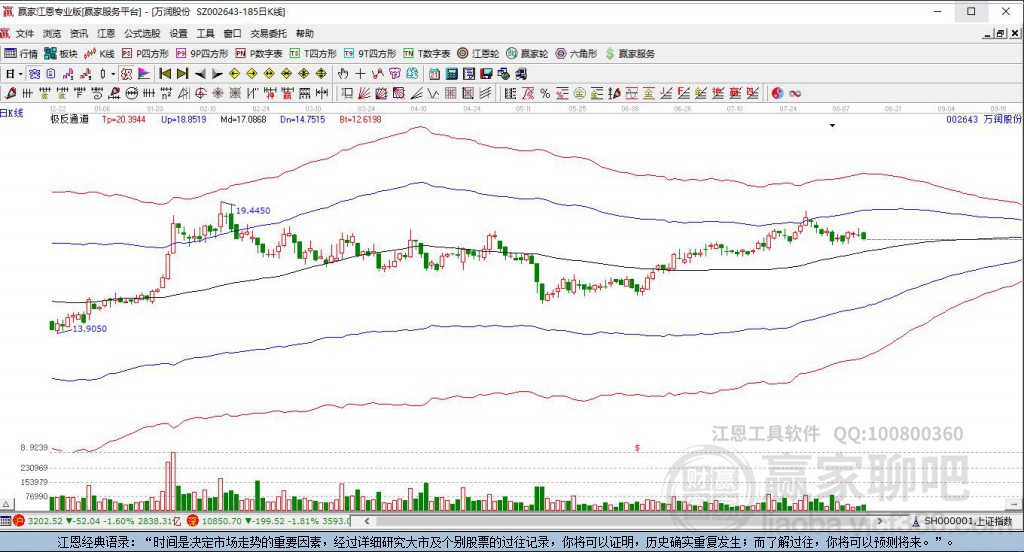Click the red $ marker above volume
This screenshot has width=1024, height=552.
click(637, 448)
